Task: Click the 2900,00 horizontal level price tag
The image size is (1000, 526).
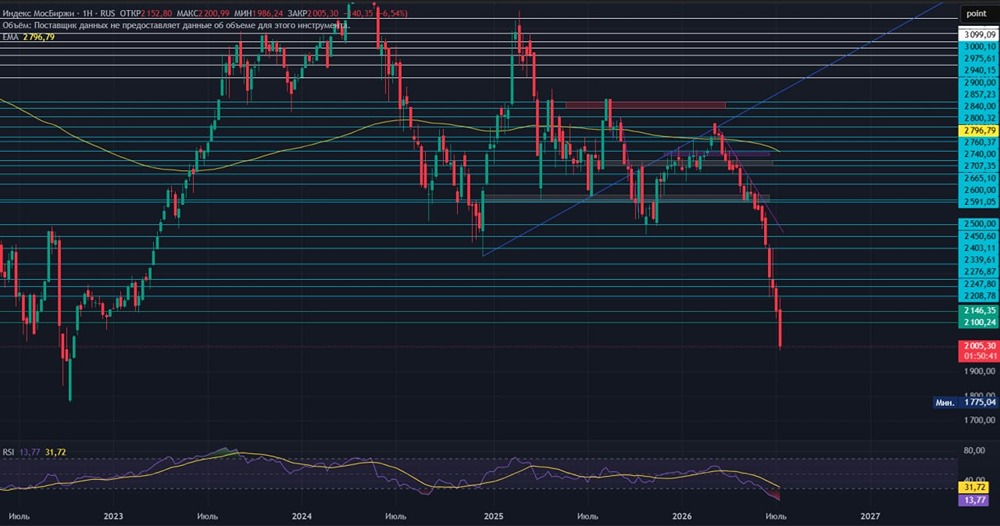Action: (979, 83)
